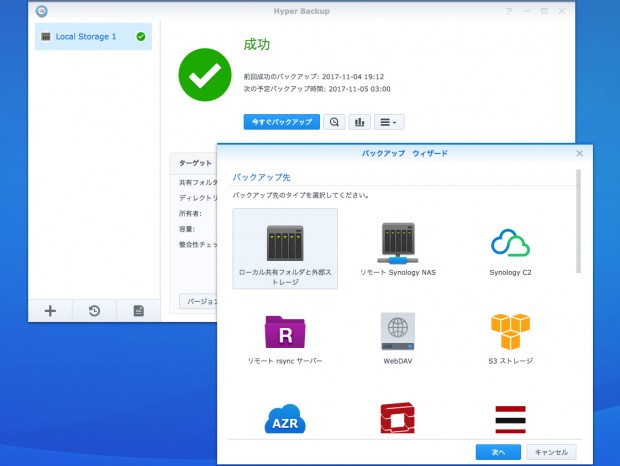Screen dimensions: 620x466
Task: Choose Remote Synology NAS destination
Action: click(398, 249)
